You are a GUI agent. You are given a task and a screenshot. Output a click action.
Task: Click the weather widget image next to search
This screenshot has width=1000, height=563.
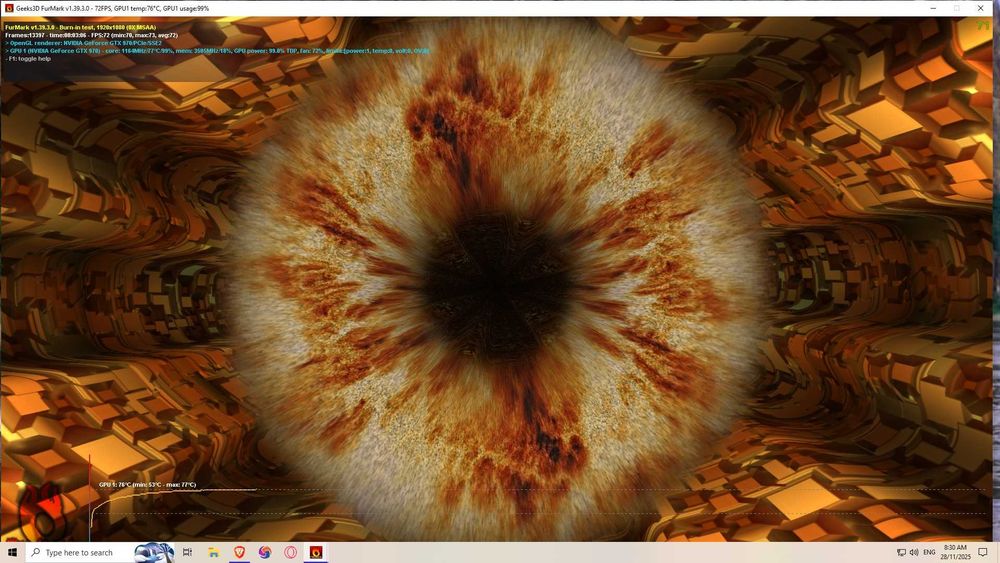pyautogui.click(x=154, y=552)
